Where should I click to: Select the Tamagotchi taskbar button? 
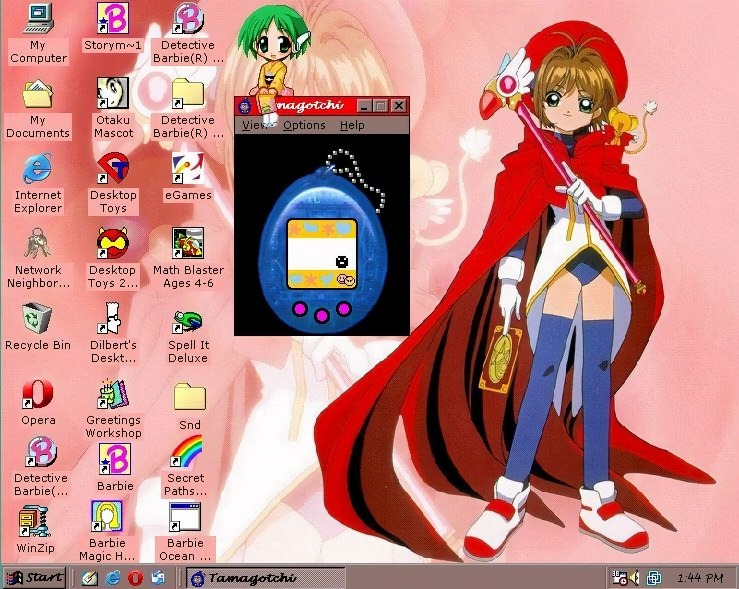(x=266, y=578)
